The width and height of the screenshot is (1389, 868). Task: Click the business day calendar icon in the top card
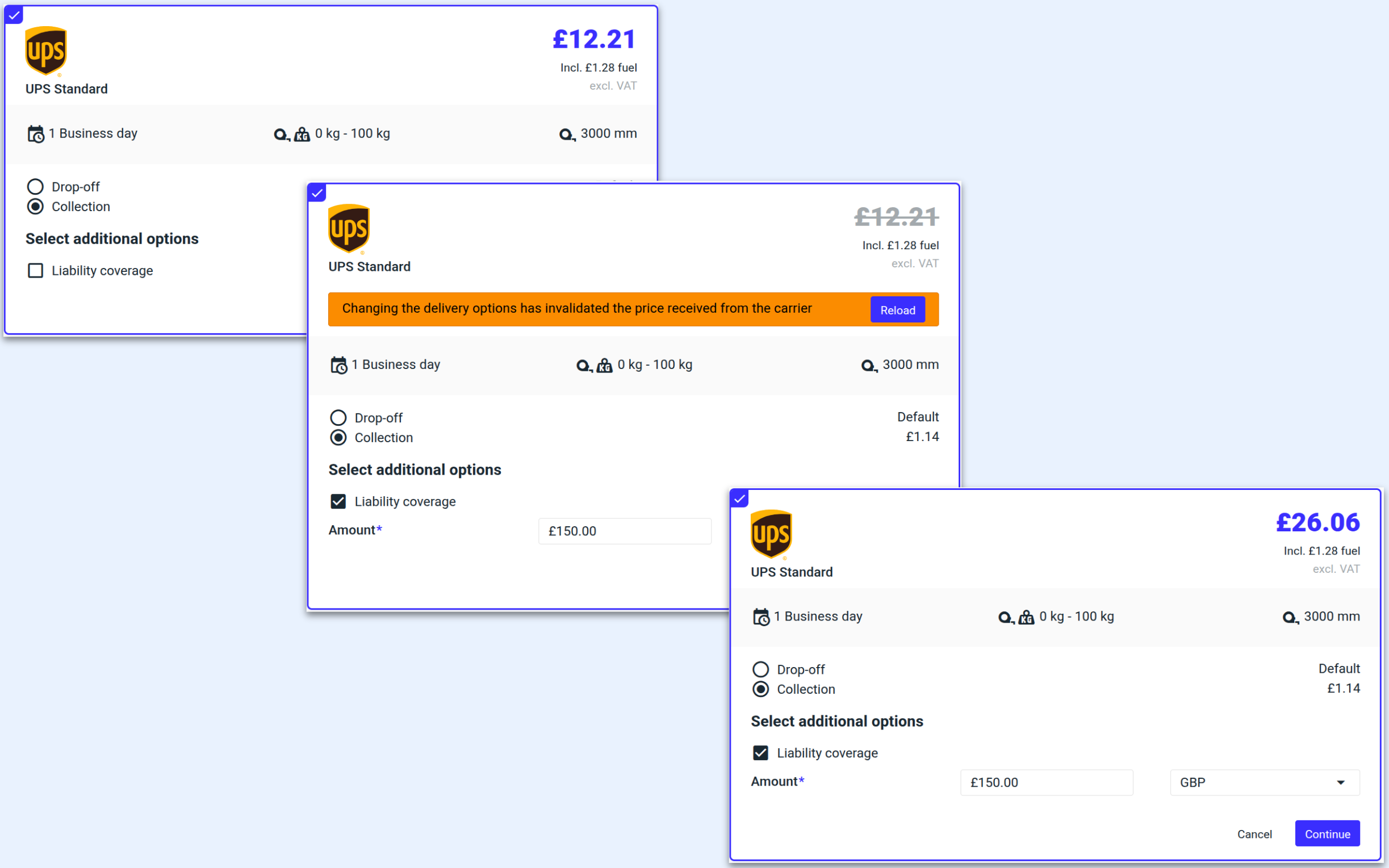click(x=36, y=135)
